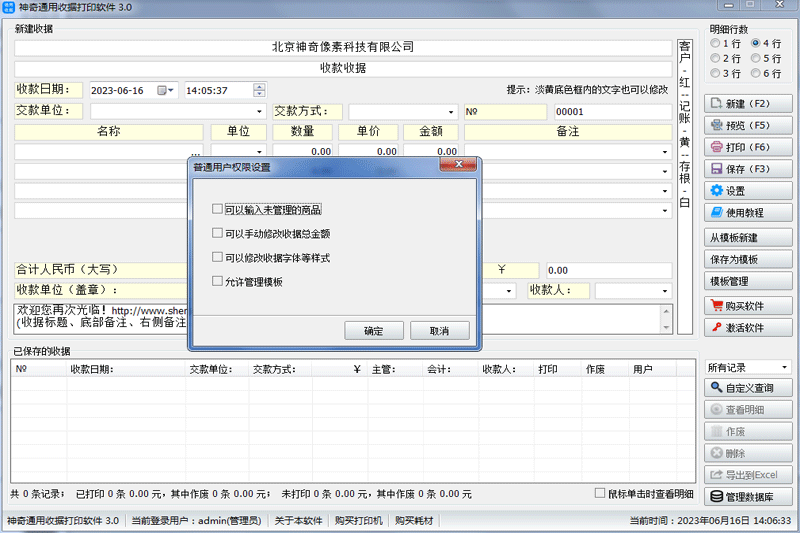Image resolution: width=800 pixels, height=533 pixels.
Task: Expand first row 备注 dropdown
Action: (665, 151)
